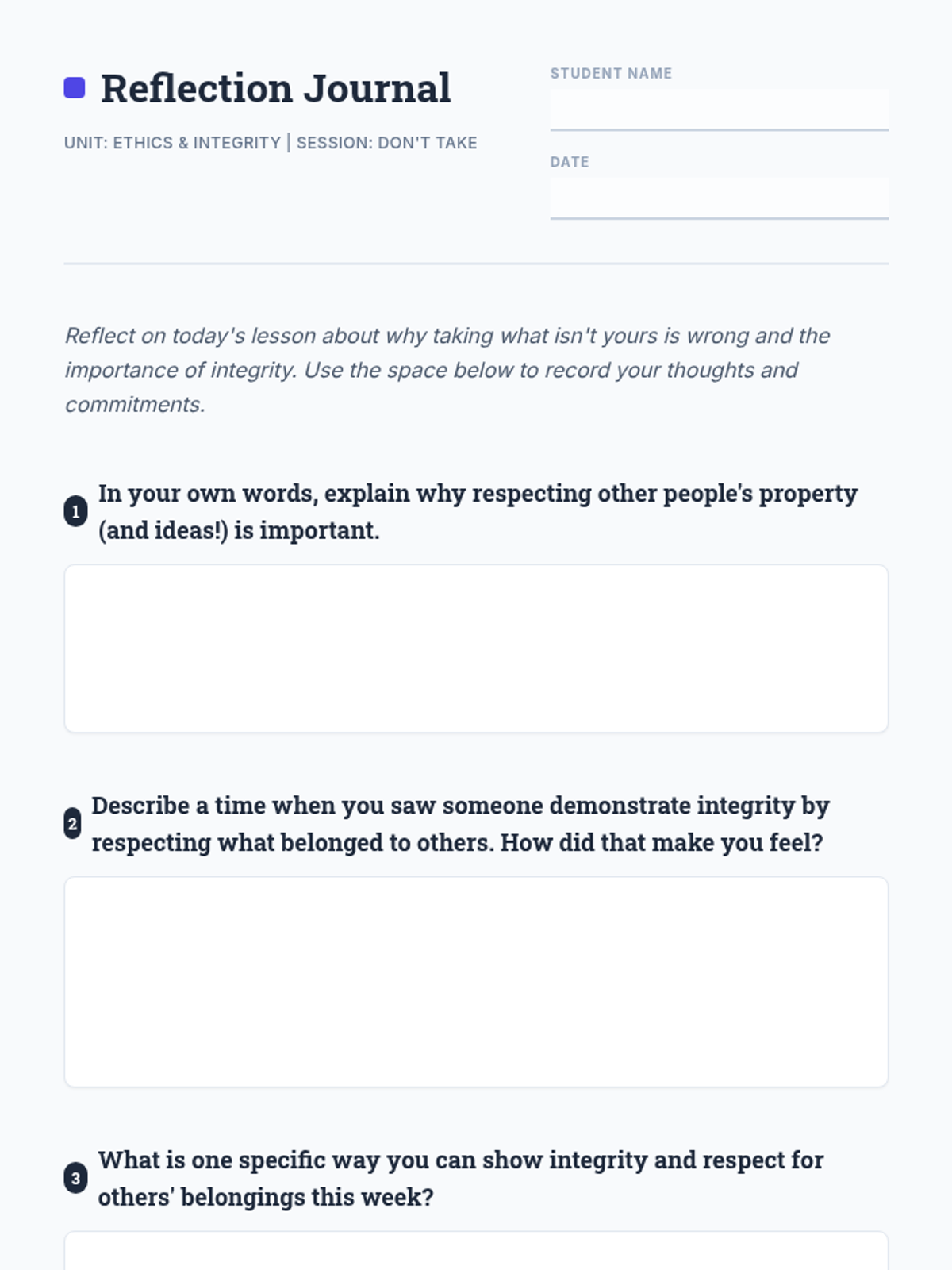Click the underline beneath the Student Name field
952x1270 pixels.
click(719, 129)
